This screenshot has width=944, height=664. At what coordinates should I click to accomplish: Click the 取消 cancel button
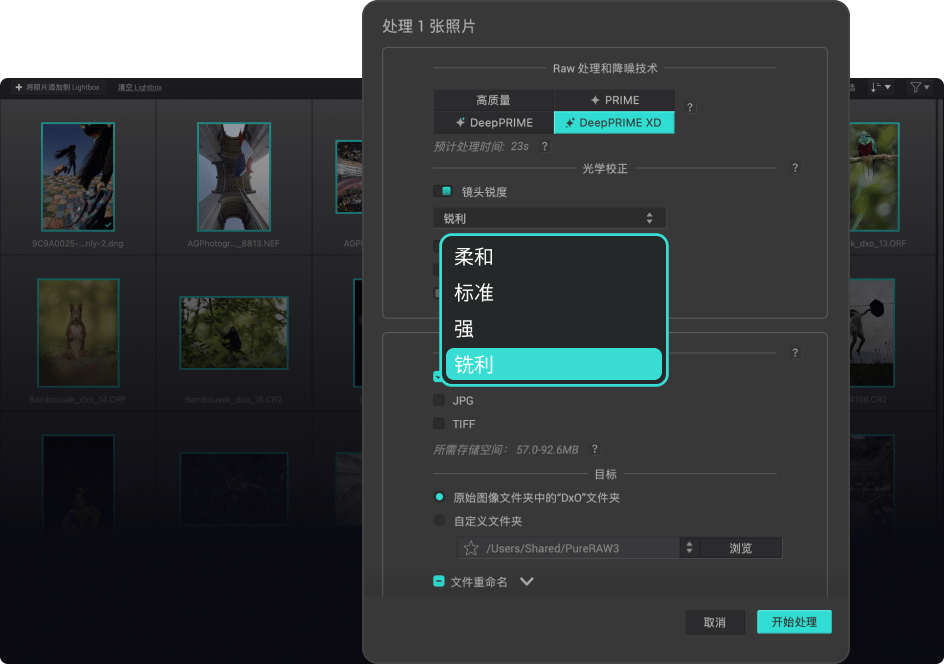(715, 622)
